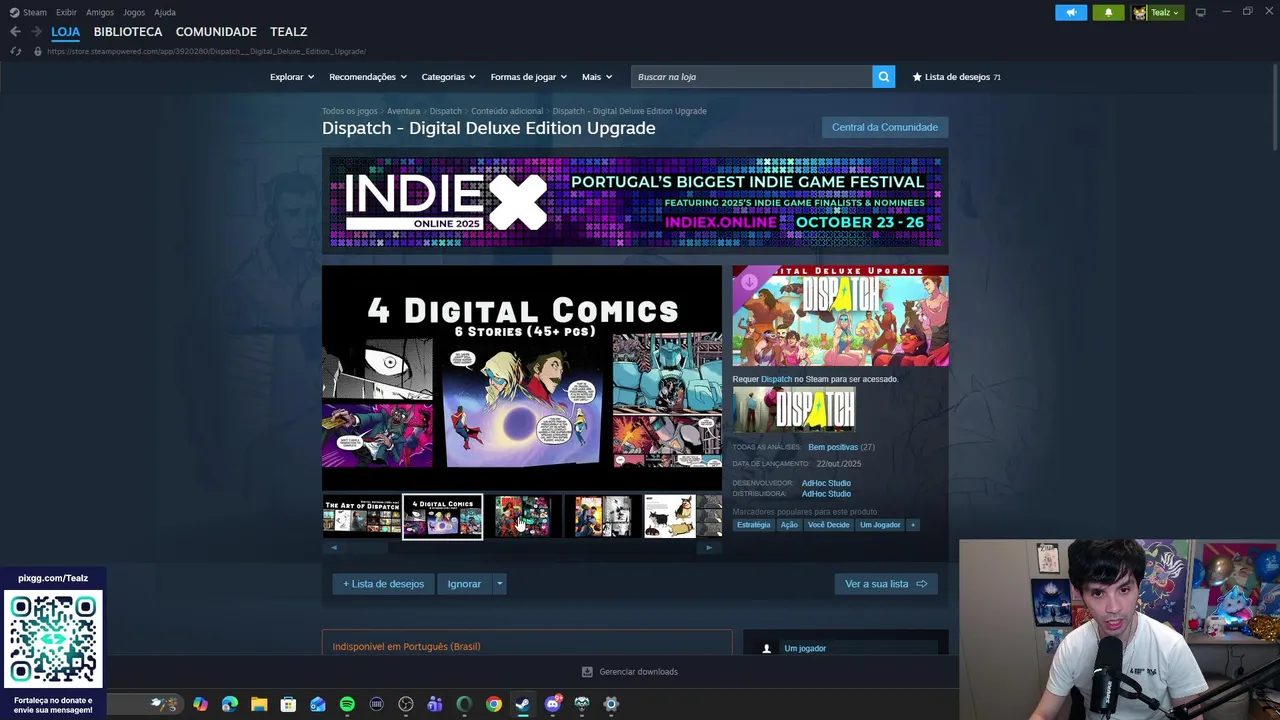Open the arrow dropdown beside Ignorar

[x=499, y=584]
